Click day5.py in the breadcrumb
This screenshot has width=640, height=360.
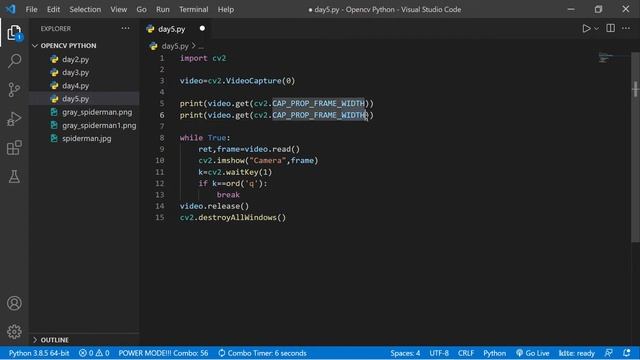point(175,46)
